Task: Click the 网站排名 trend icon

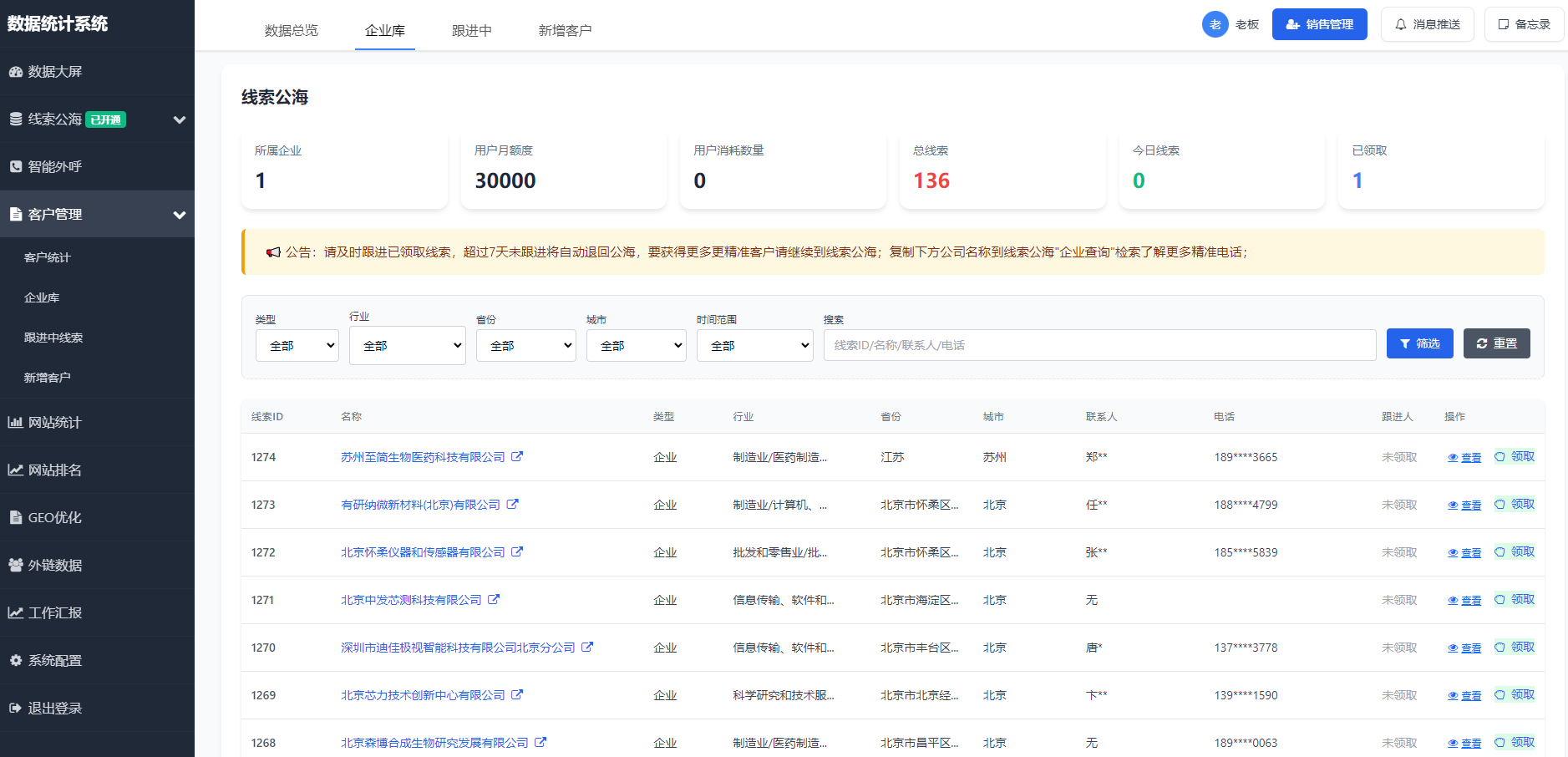Action: coord(15,470)
